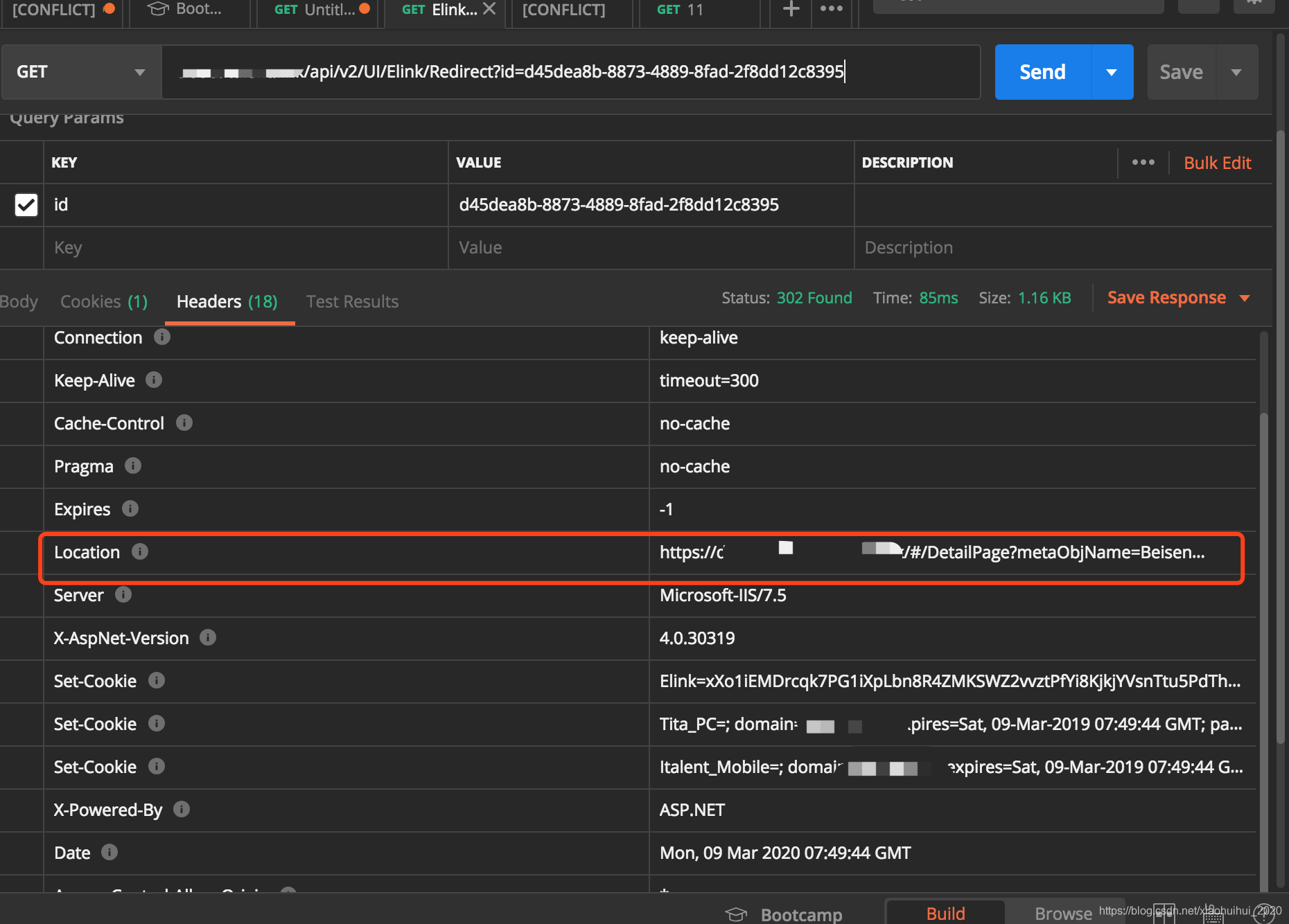Click the info icon next to Pragma
This screenshot has height=924, width=1289.
[133, 466]
